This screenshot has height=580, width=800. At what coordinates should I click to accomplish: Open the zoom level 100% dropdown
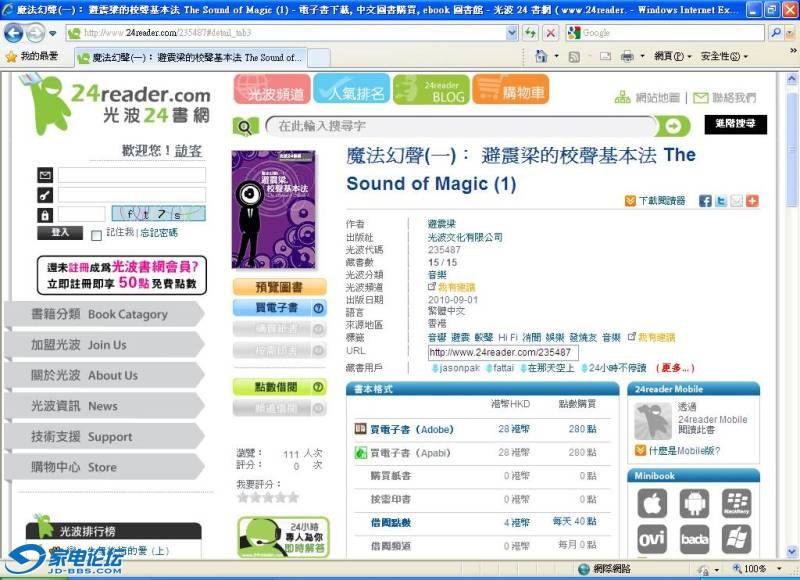779,568
